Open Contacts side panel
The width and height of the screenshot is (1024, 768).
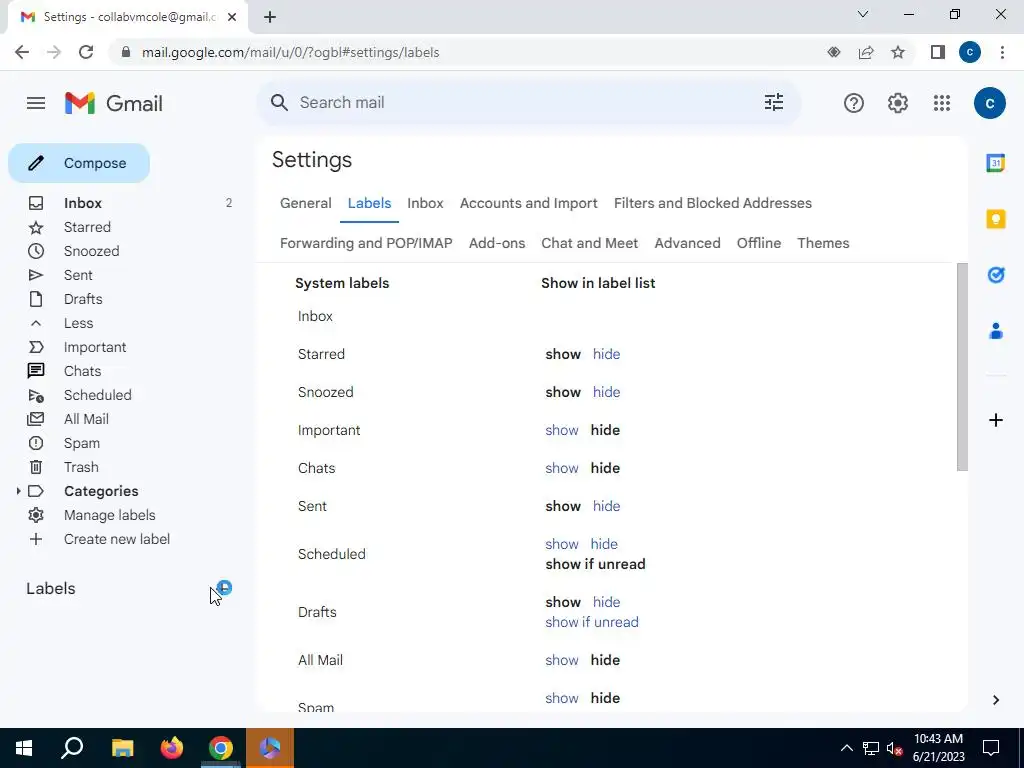point(995,331)
